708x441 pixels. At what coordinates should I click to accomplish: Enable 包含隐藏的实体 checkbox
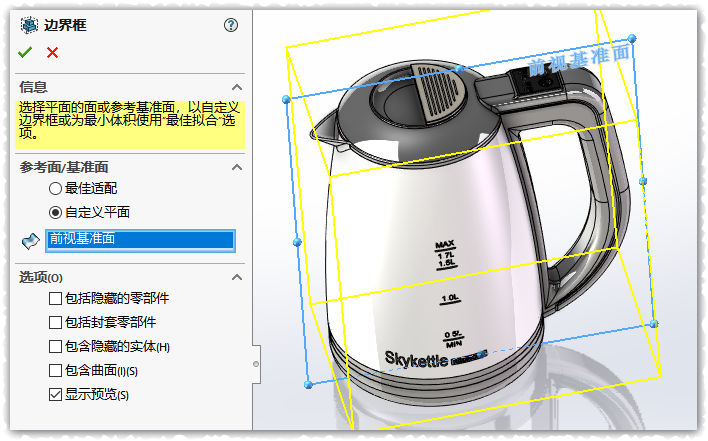click(55, 346)
